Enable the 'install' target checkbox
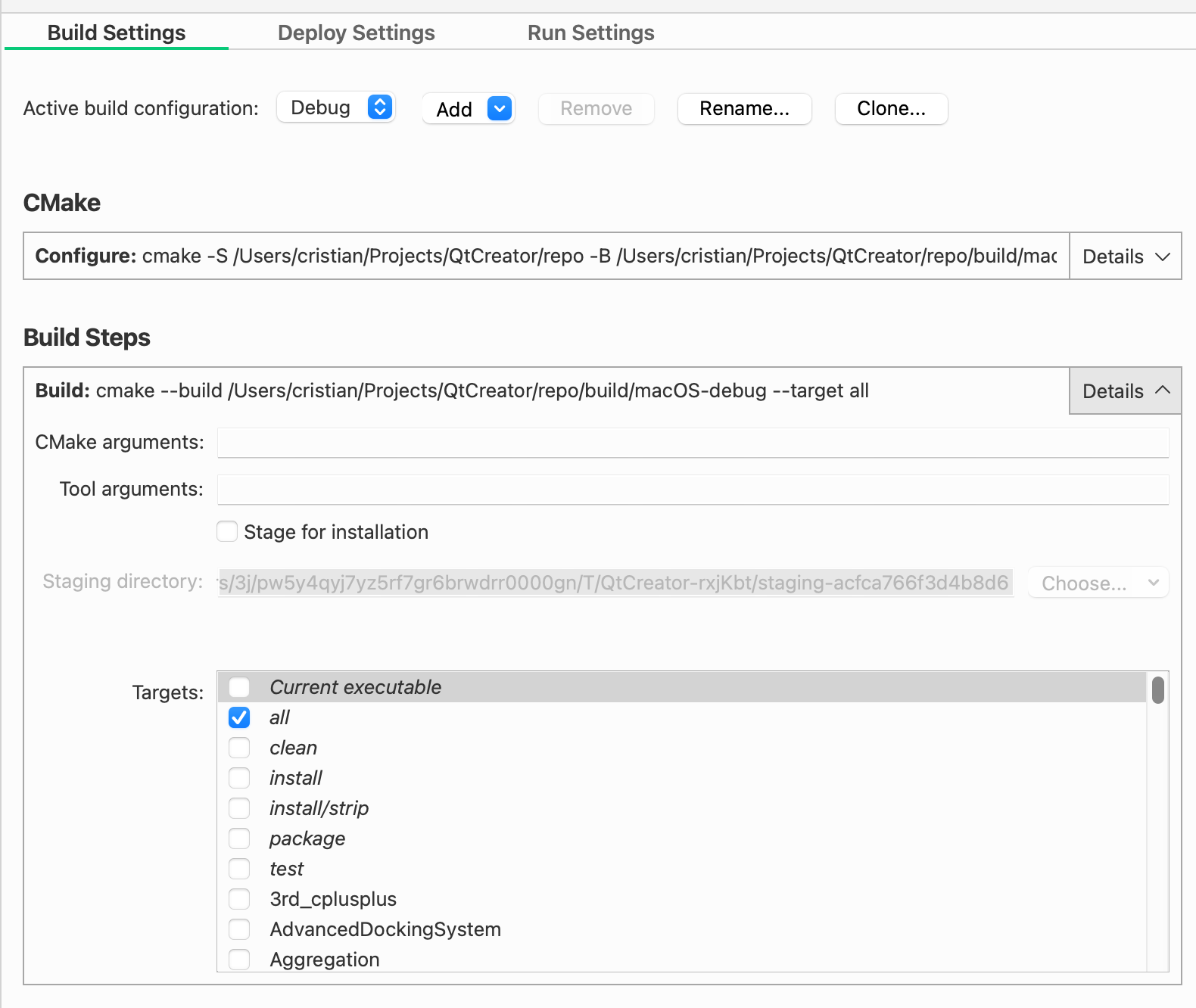 pos(239,778)
